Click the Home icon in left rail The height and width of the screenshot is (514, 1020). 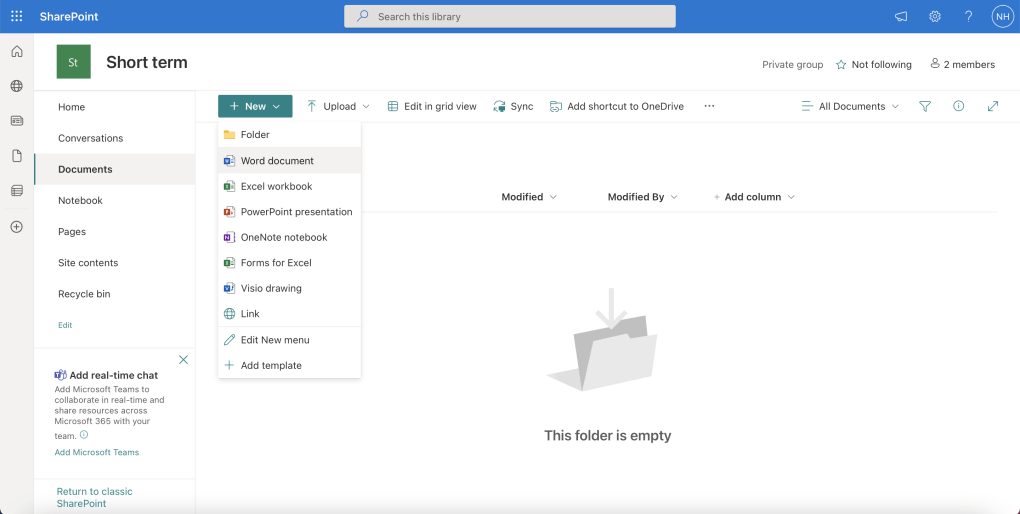coord(17,51)
